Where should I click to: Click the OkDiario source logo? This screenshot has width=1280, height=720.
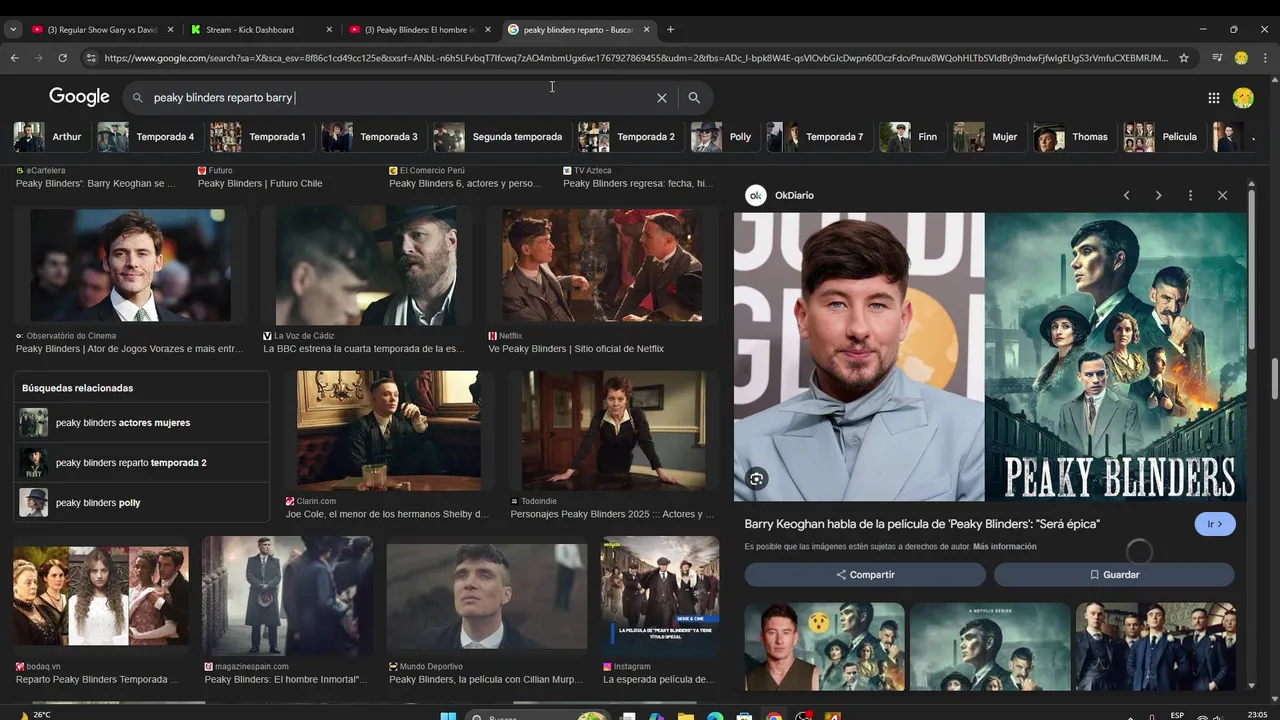click(756, 195)
